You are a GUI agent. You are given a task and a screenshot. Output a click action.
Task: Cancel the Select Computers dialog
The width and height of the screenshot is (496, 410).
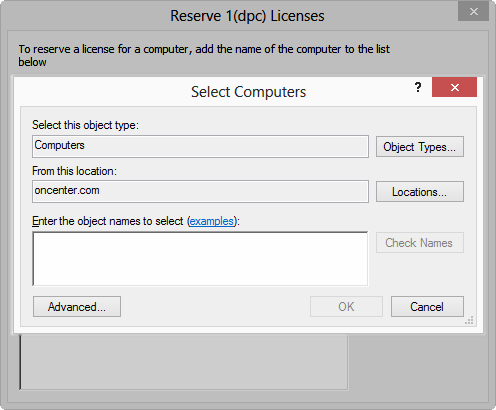coord(427,307)
